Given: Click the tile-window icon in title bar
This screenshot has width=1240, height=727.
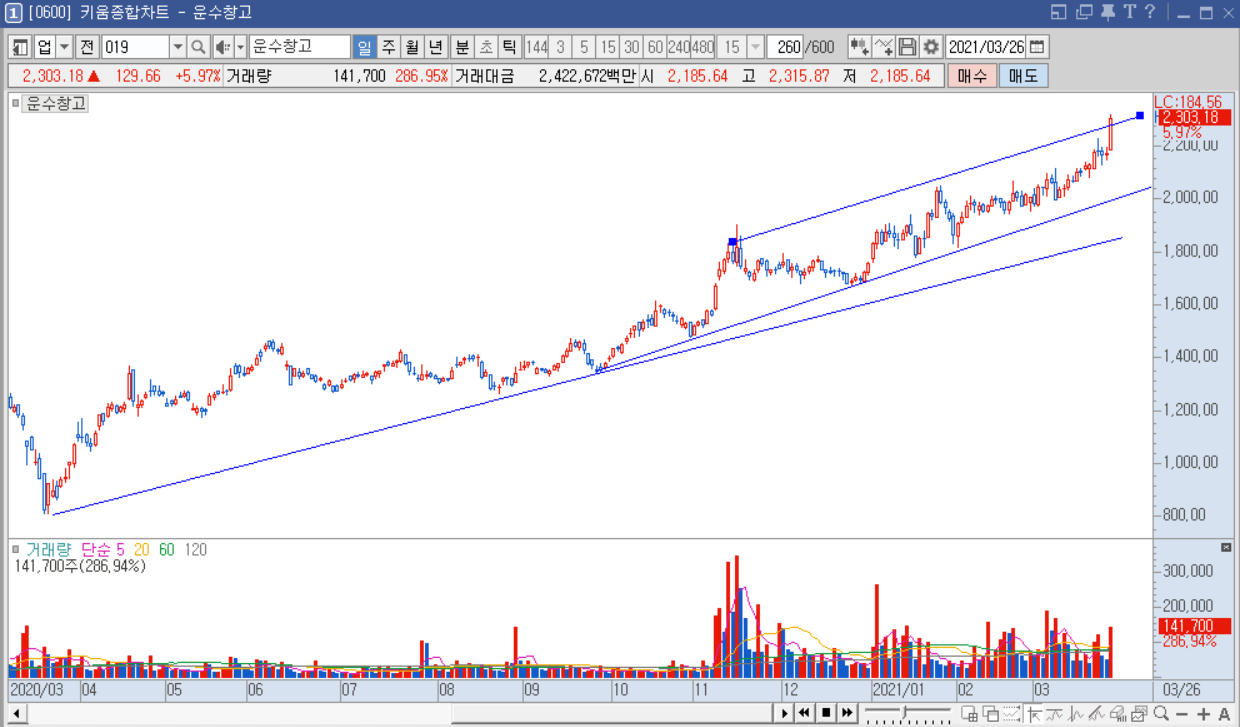Looking at the screenshot, I should [1060, 12].
